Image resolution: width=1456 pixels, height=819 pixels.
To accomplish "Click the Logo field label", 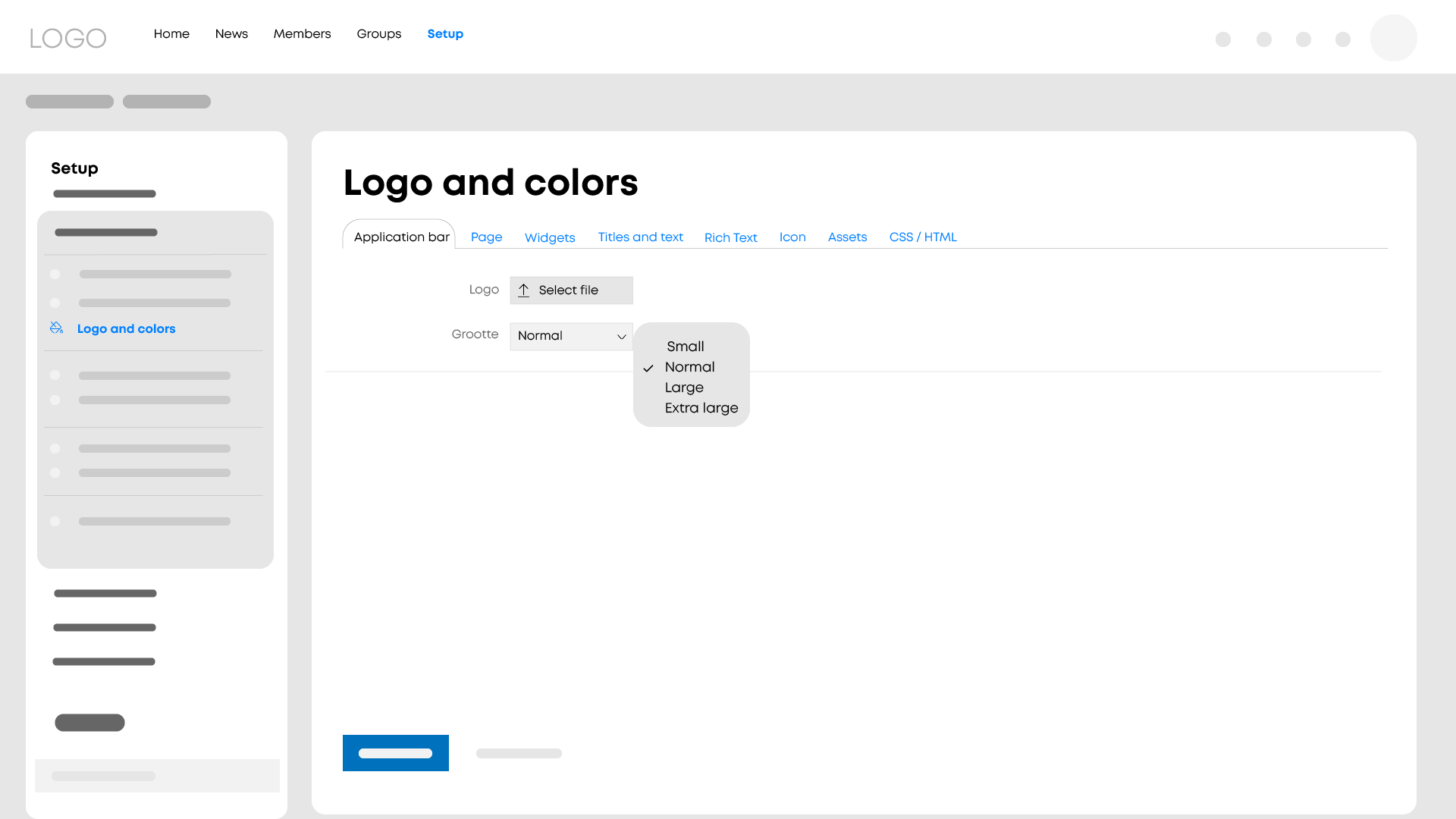I will click(484, 290).
